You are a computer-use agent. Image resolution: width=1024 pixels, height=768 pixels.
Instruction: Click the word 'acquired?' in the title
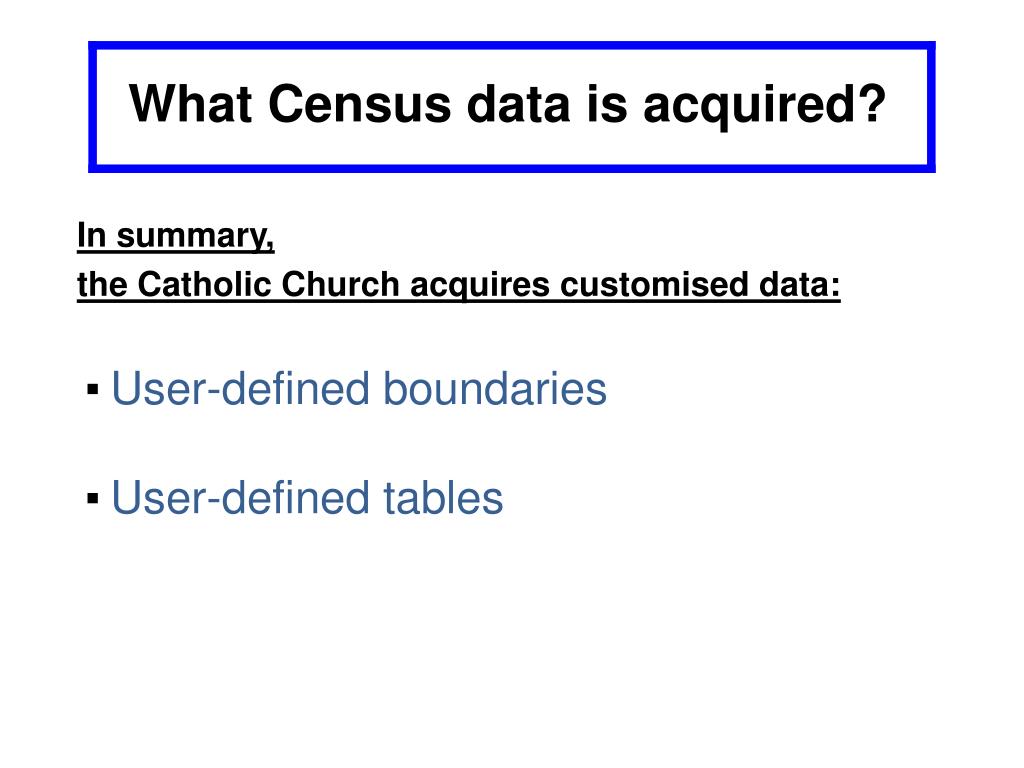pyautogui.click(x=765, y=106)
